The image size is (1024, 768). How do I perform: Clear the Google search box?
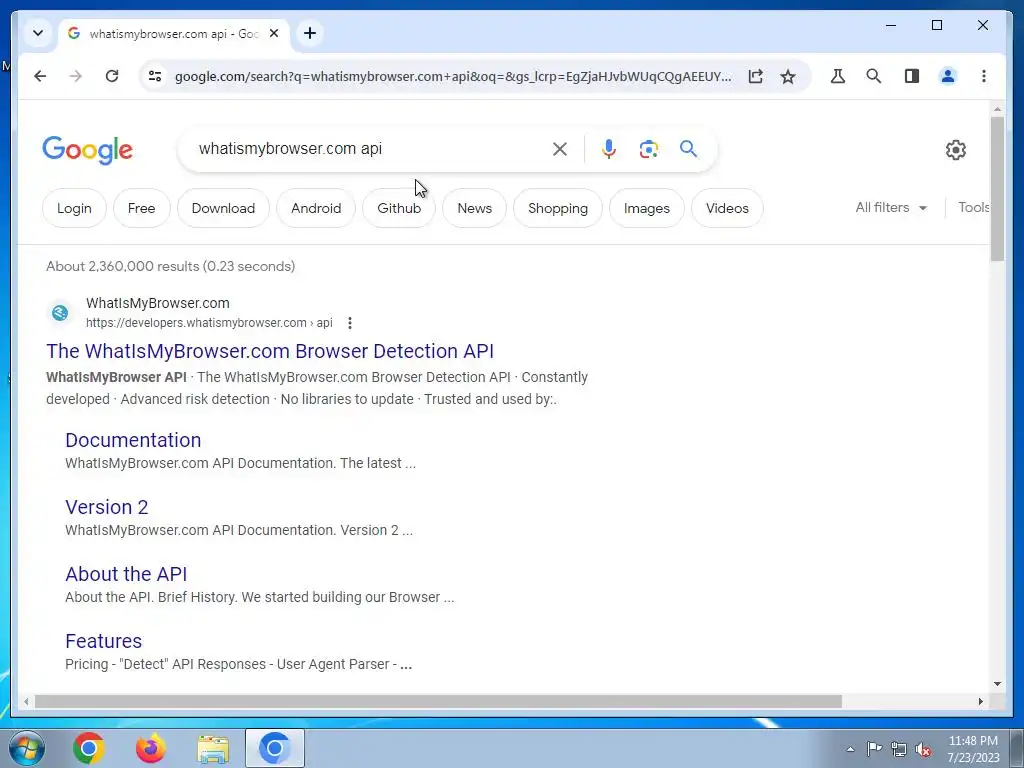click(560, 149)
